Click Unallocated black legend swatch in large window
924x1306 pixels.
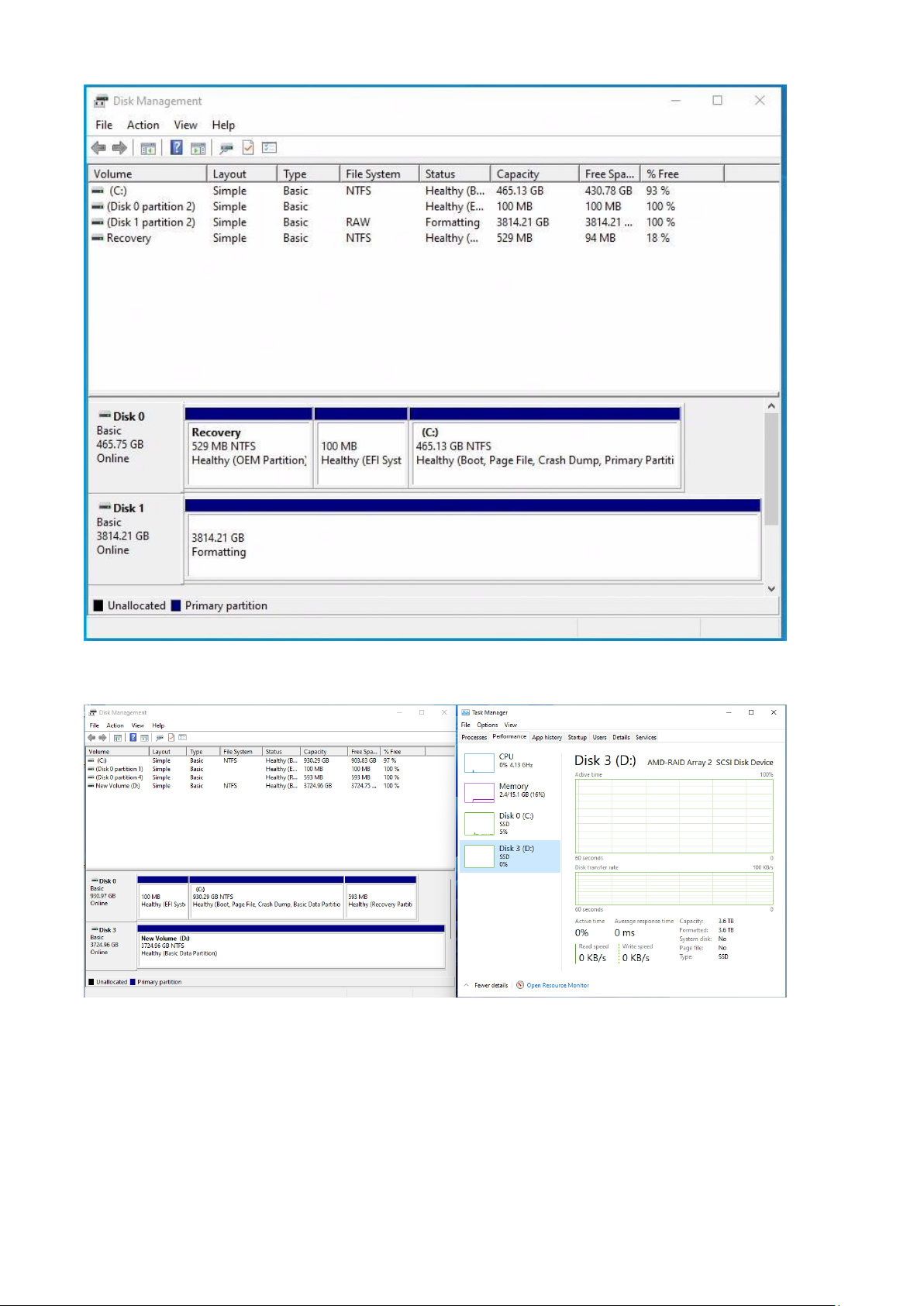[x=98, y=605]
